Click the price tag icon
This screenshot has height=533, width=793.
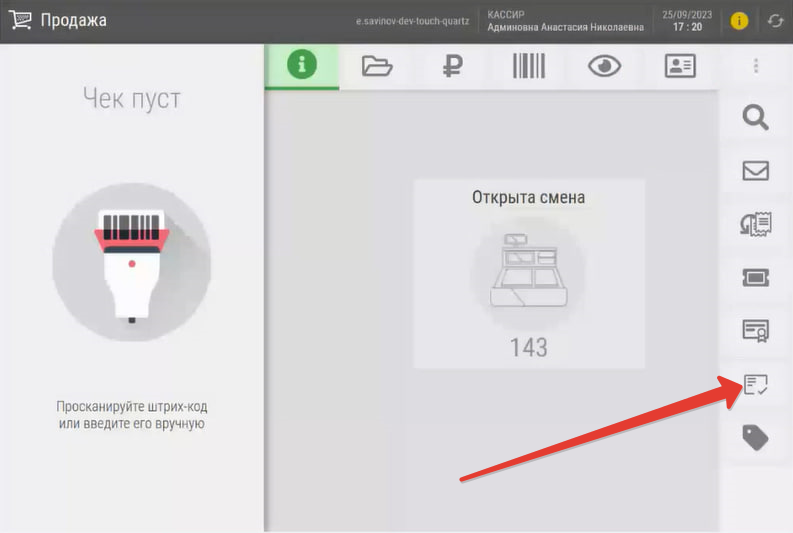coord(756,437)
